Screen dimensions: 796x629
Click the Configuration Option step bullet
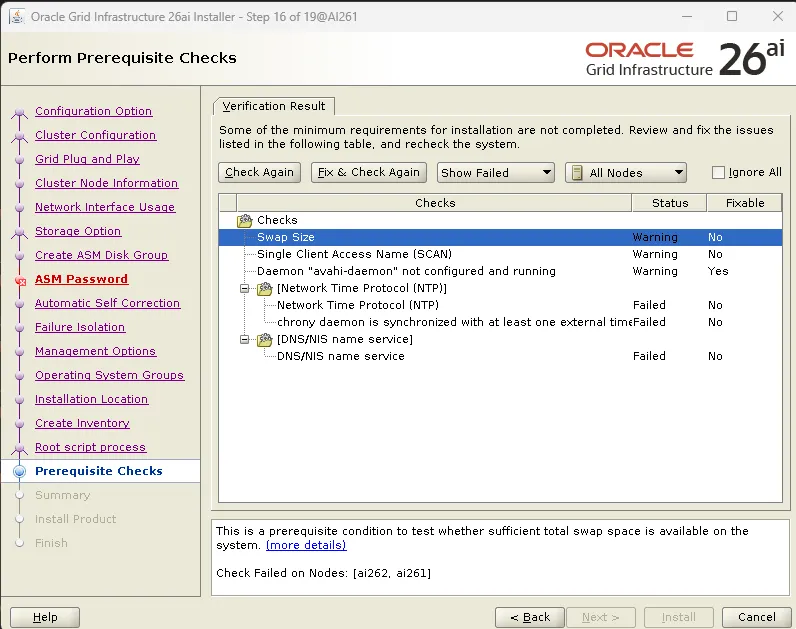pyautogui.click(x=19, y=112)
